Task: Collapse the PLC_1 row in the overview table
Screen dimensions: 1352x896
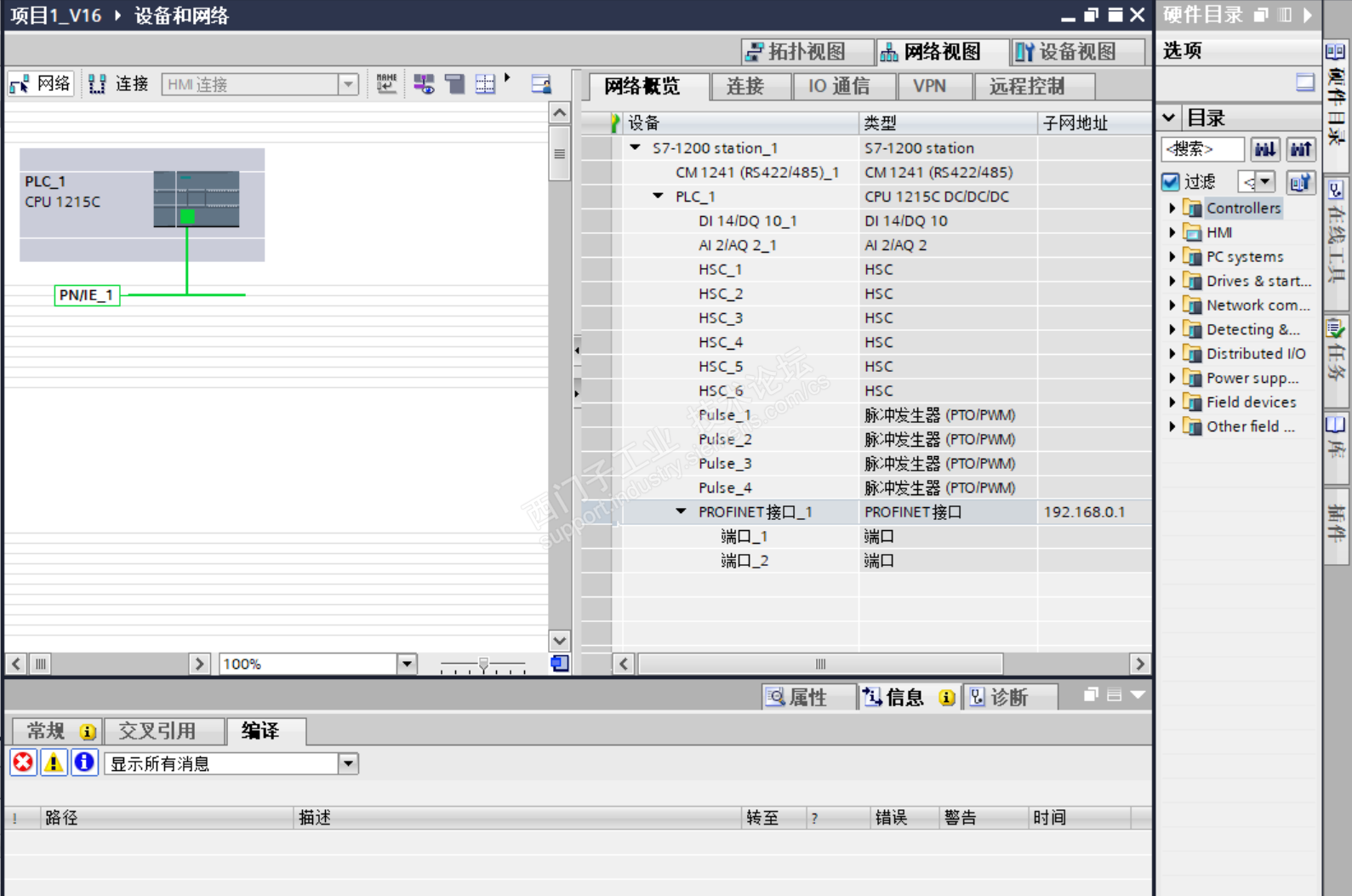Action: click(x=658, y=196)
